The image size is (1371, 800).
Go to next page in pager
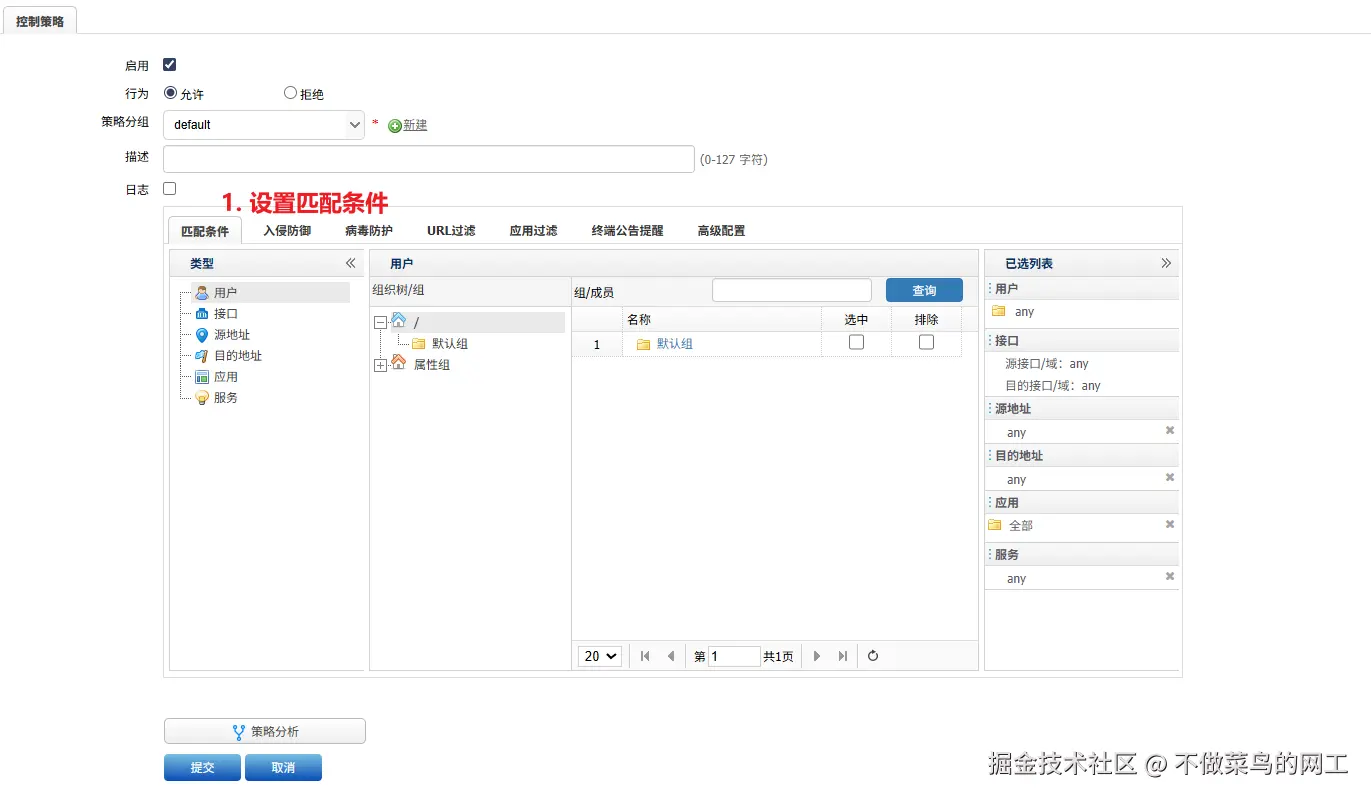pyautogui.click(x=817, y=656)
